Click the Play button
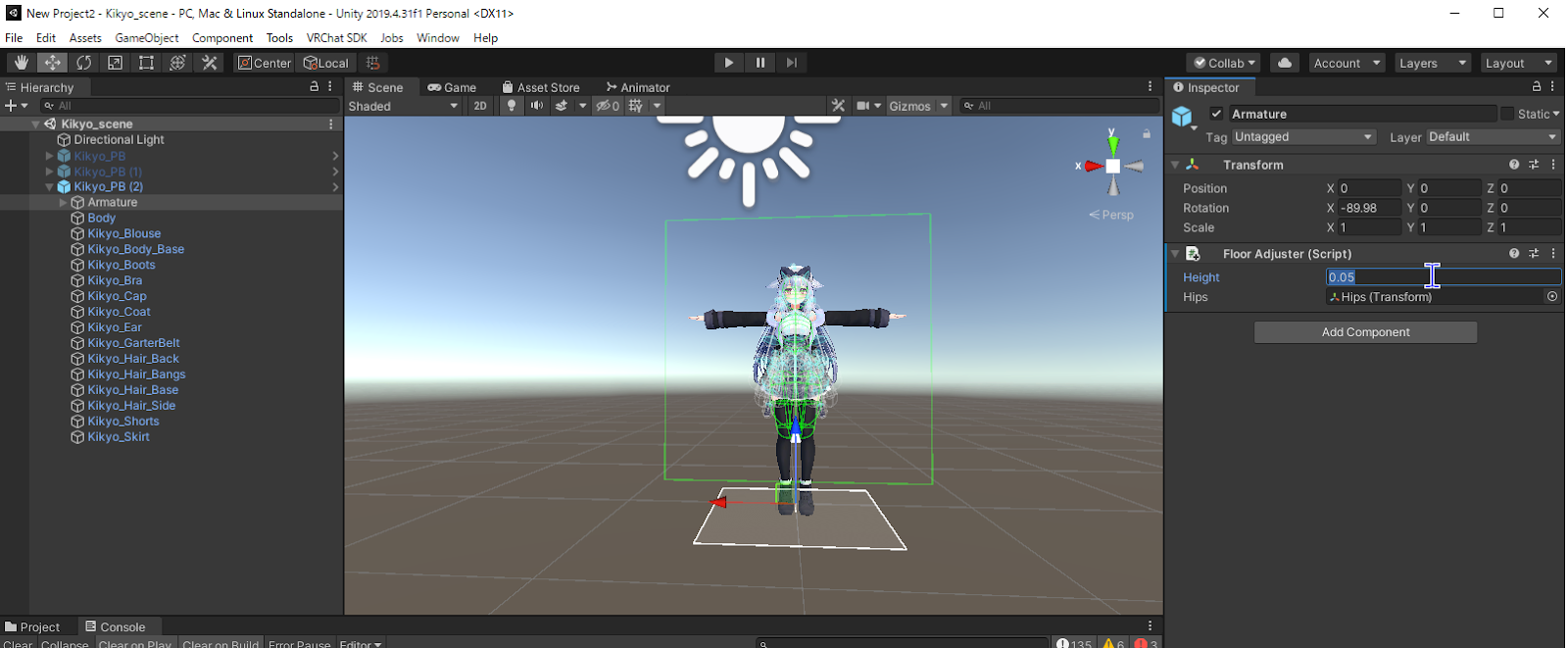This screenshot has width=1568, height=648. coord(728,63)
